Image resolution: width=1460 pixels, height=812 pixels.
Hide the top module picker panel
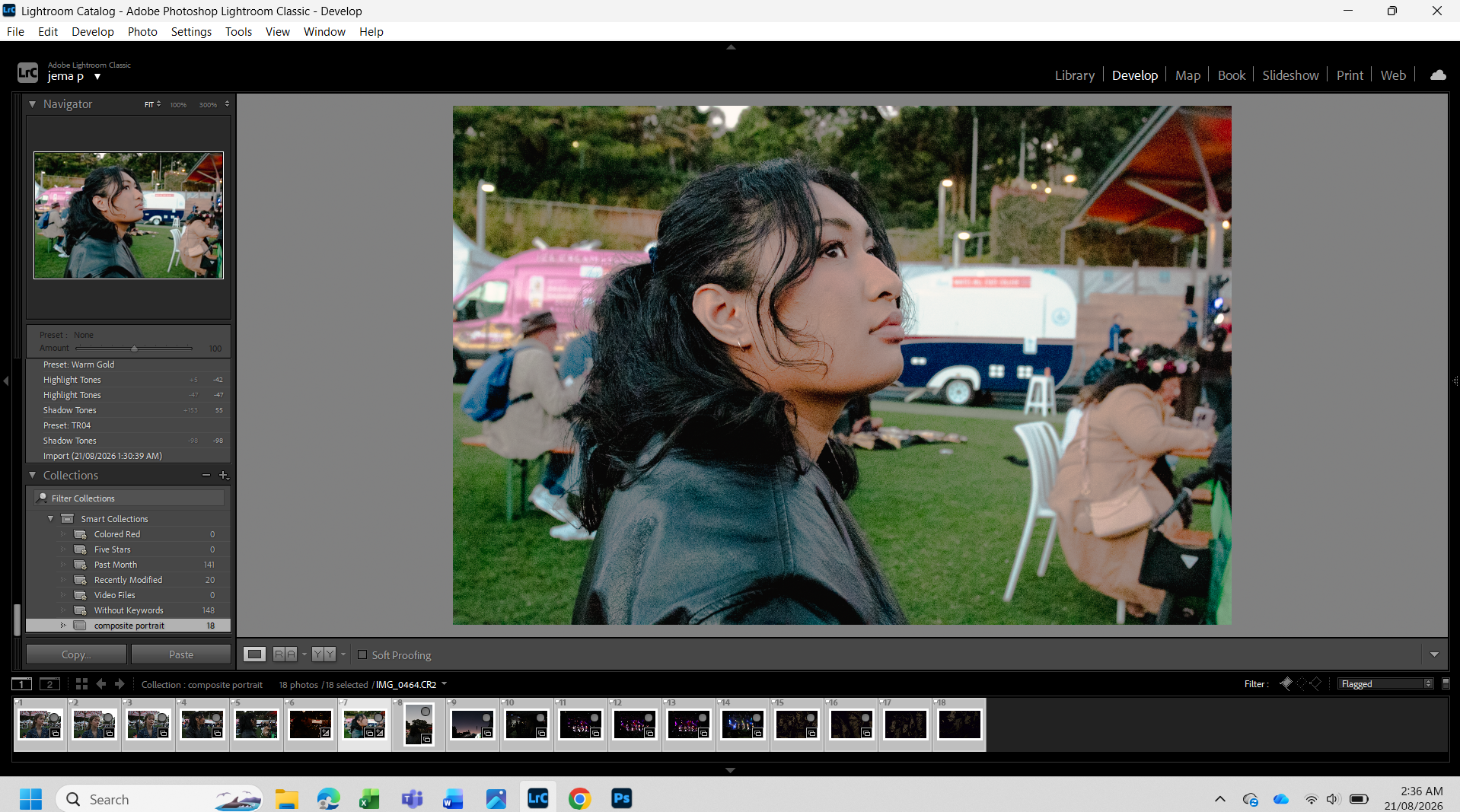pos(731,47)
